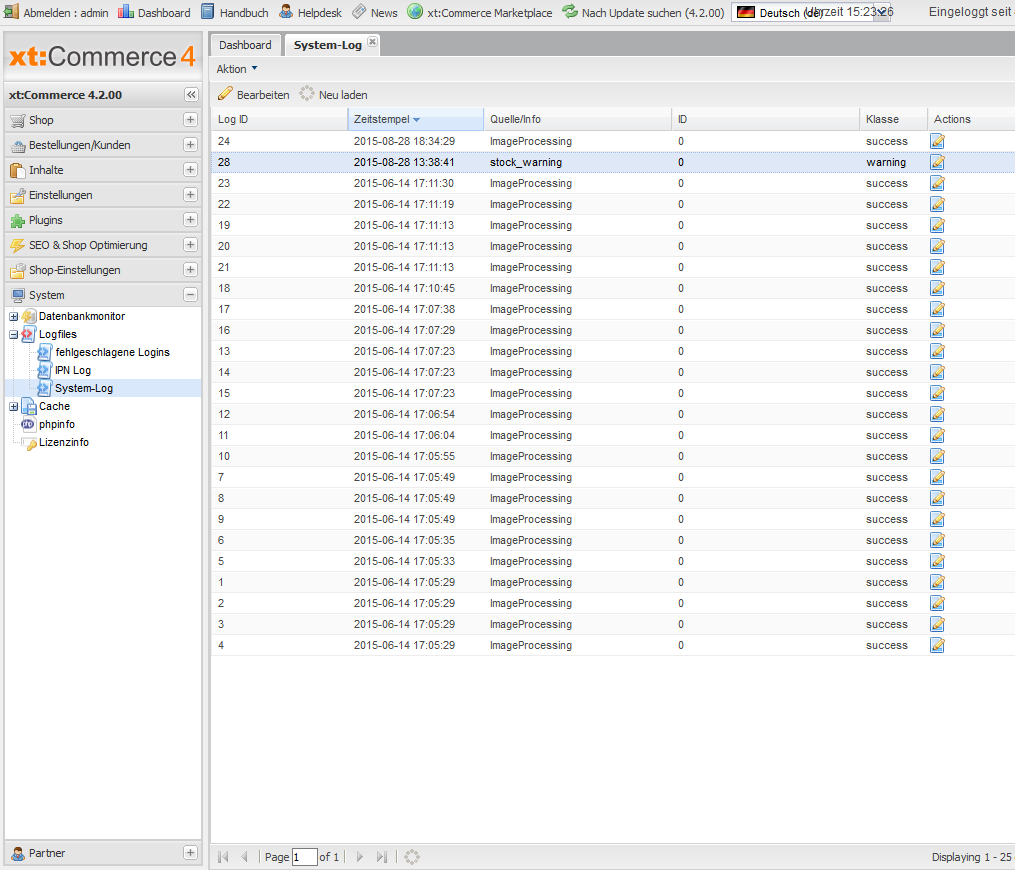Open the Deutsch language selector
Screen dimensions: 1015x870
click(x=812, y=12)
